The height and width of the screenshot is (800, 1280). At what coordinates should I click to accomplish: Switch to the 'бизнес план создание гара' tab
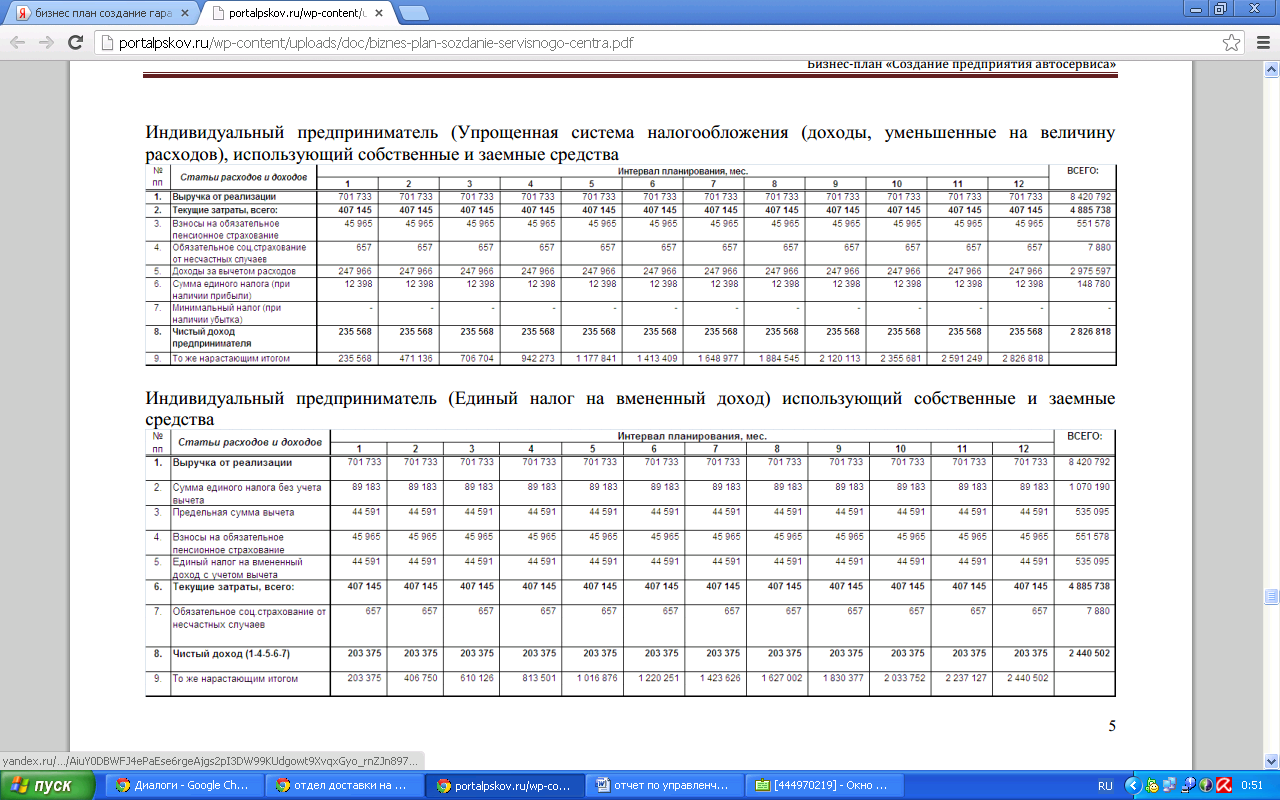pos(100,14)
